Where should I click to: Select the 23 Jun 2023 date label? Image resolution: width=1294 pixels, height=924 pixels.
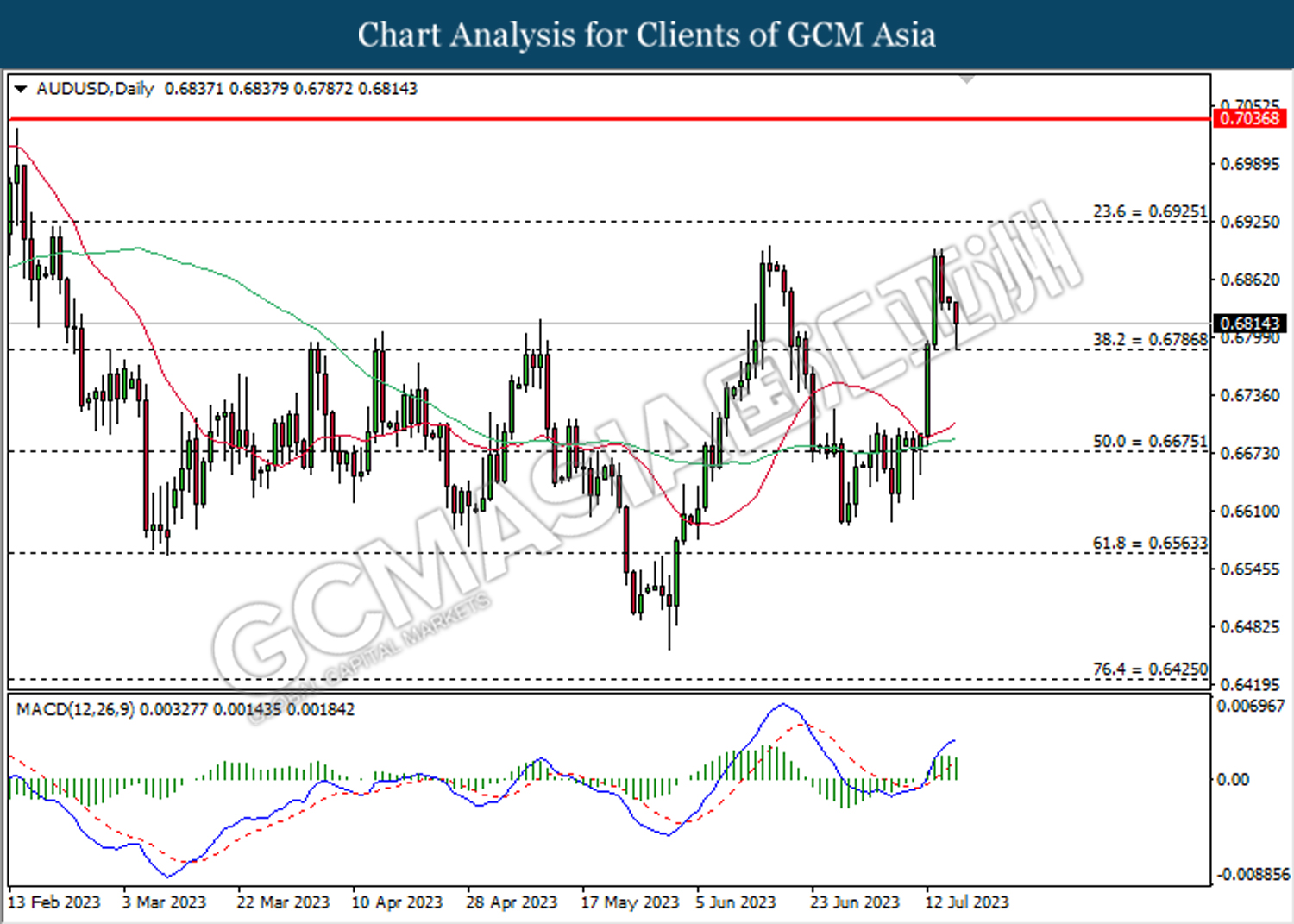pos(855,902)
